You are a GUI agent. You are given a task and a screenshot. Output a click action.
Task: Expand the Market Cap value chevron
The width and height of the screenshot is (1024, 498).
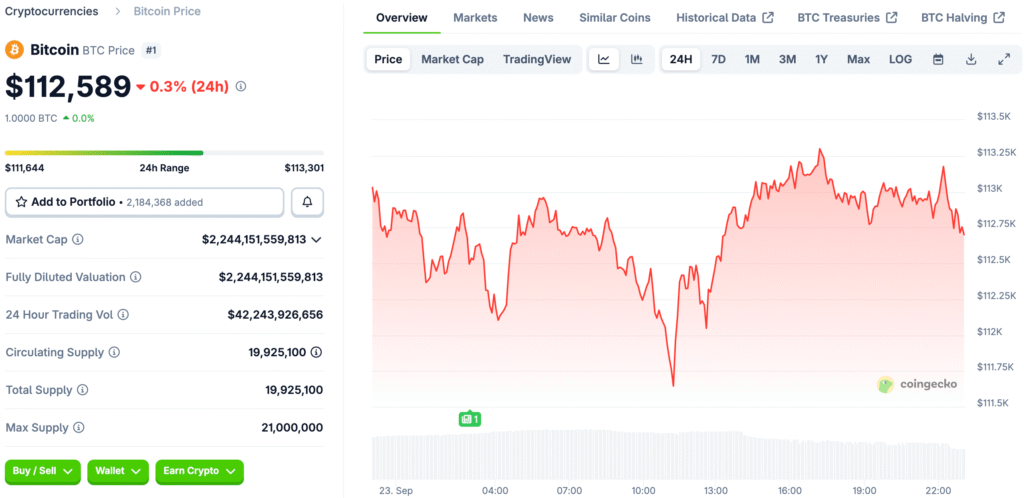316,240
